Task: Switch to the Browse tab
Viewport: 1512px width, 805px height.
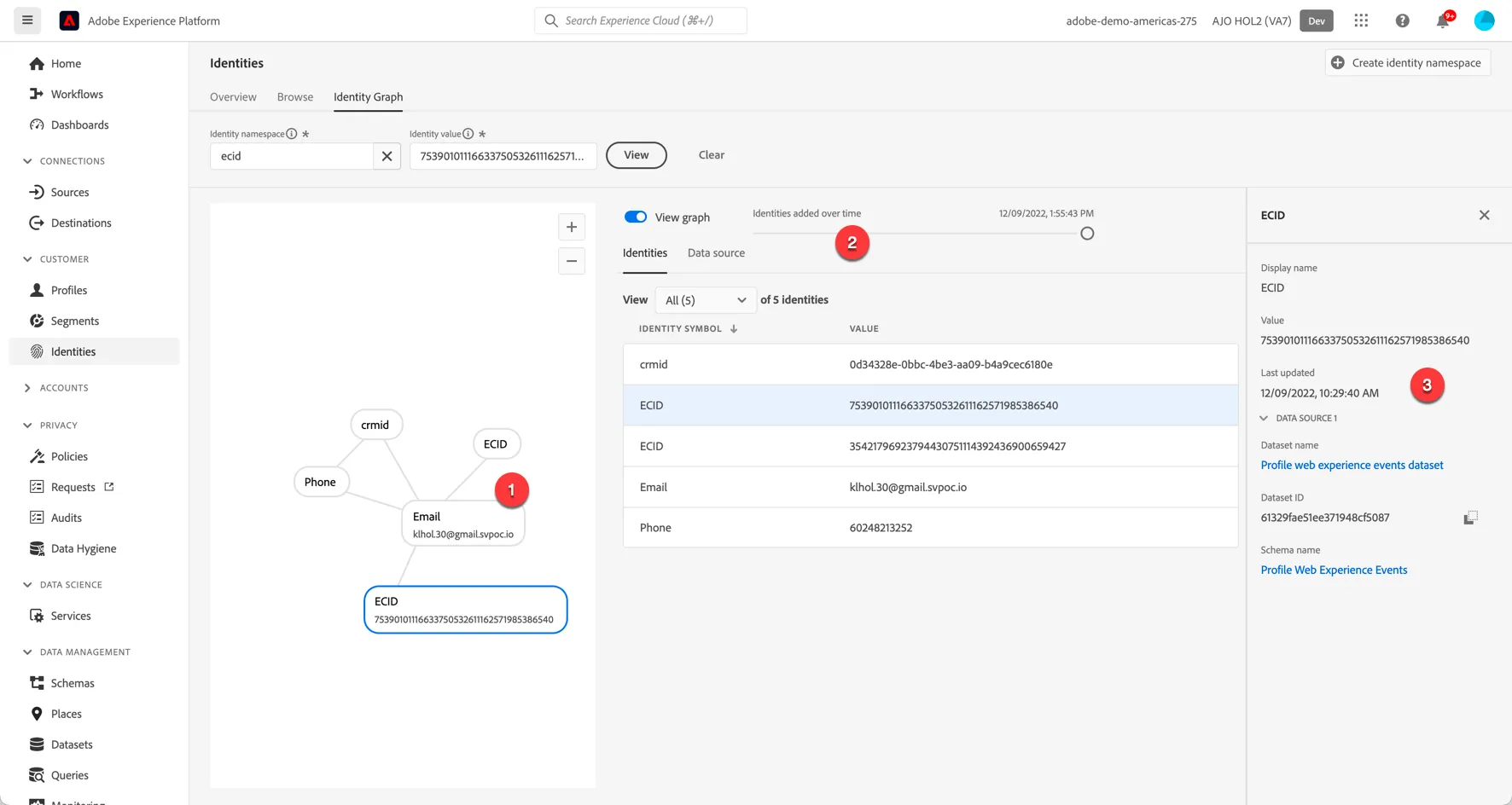Action: (295, 97)
